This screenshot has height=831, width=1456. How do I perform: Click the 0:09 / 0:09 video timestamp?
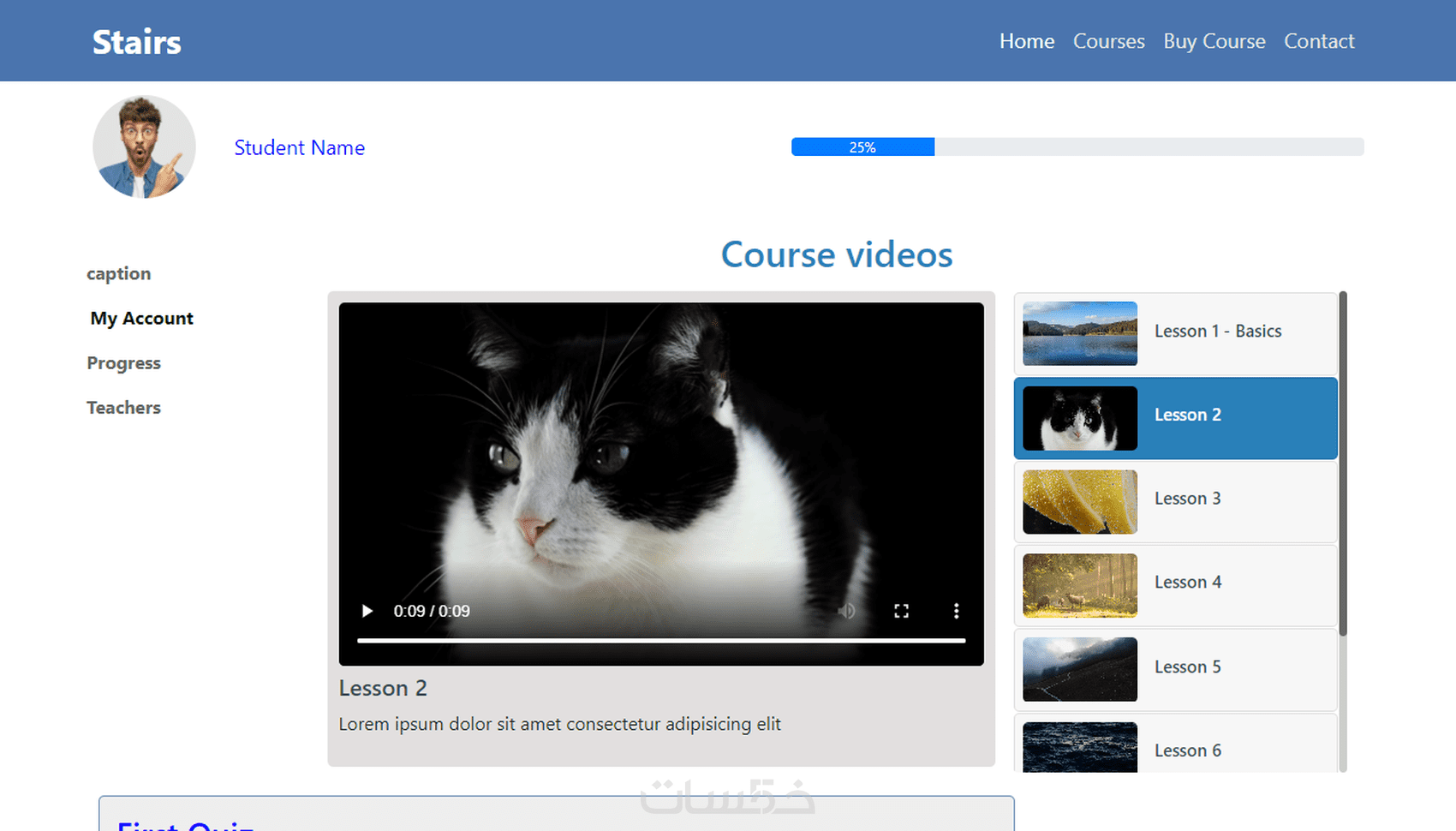(x=432, y=611)
